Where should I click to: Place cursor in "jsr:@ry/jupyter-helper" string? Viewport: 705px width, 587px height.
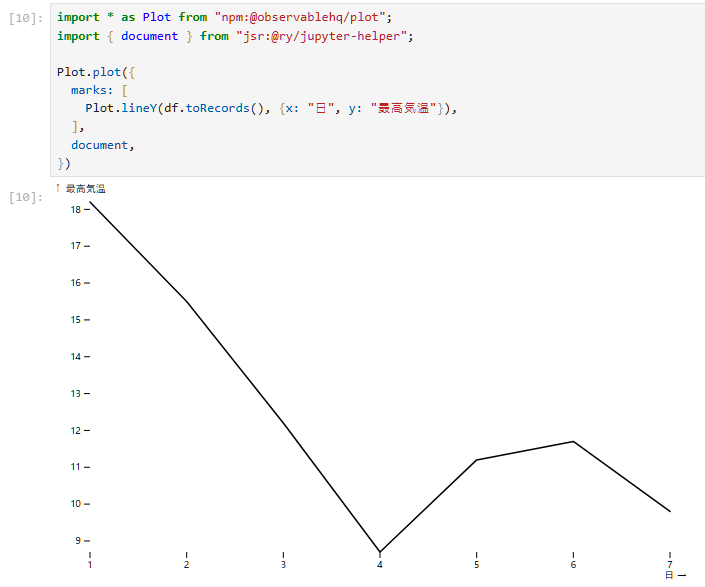324,36
